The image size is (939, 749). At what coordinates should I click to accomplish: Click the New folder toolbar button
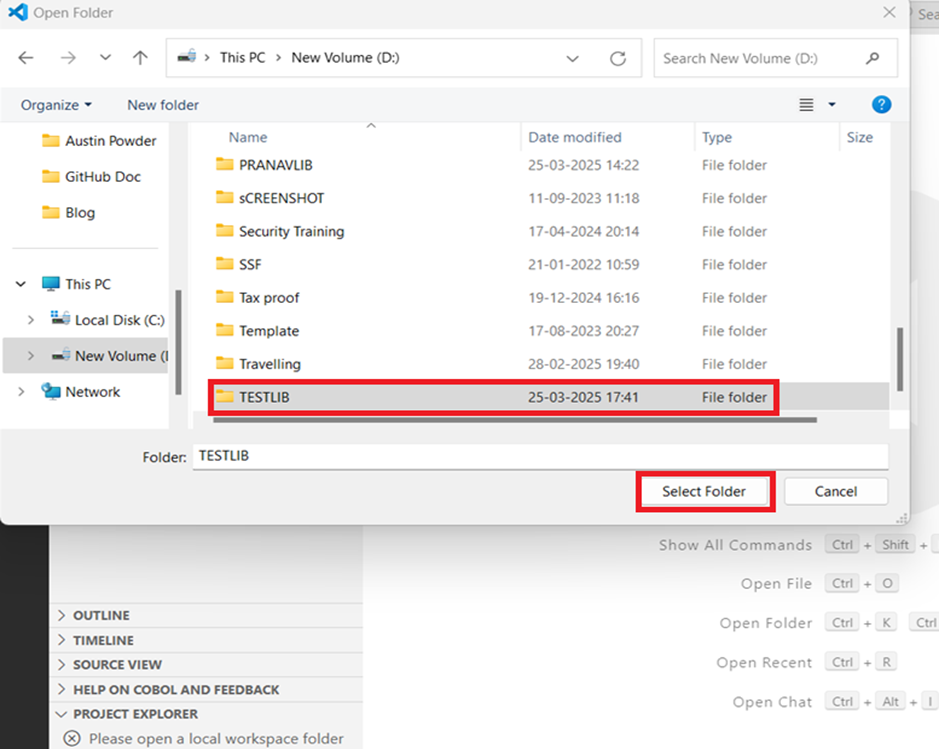click(163, 105)
